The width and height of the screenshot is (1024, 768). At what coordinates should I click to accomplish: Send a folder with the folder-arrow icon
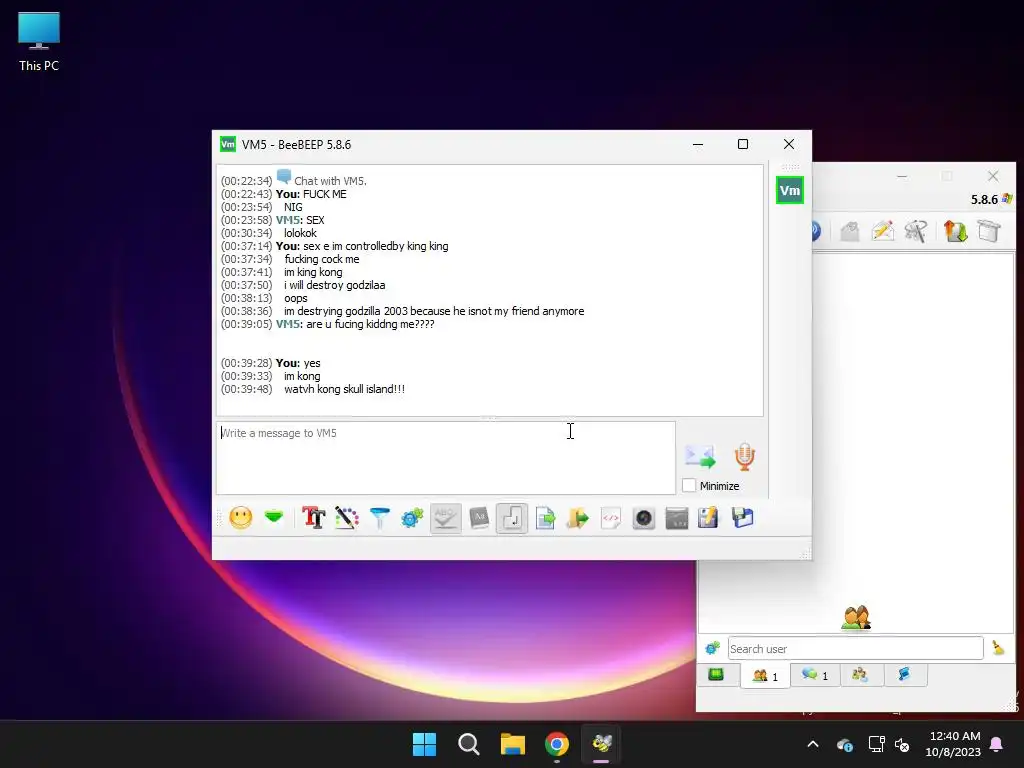[x=578, y=519]
